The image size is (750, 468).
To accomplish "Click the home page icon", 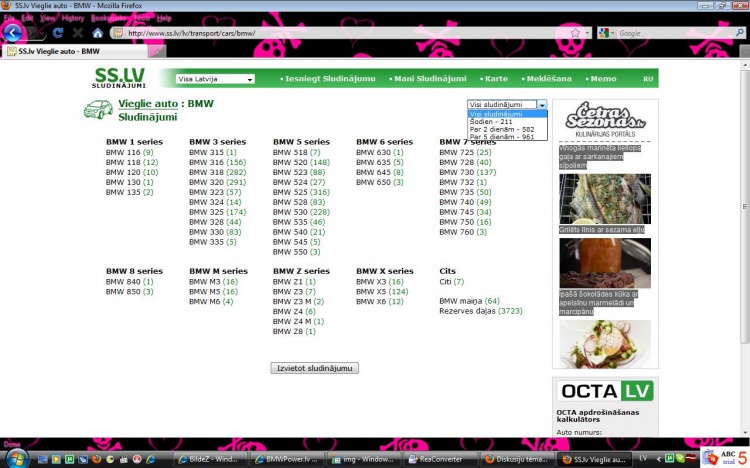I will click(98, 33).
